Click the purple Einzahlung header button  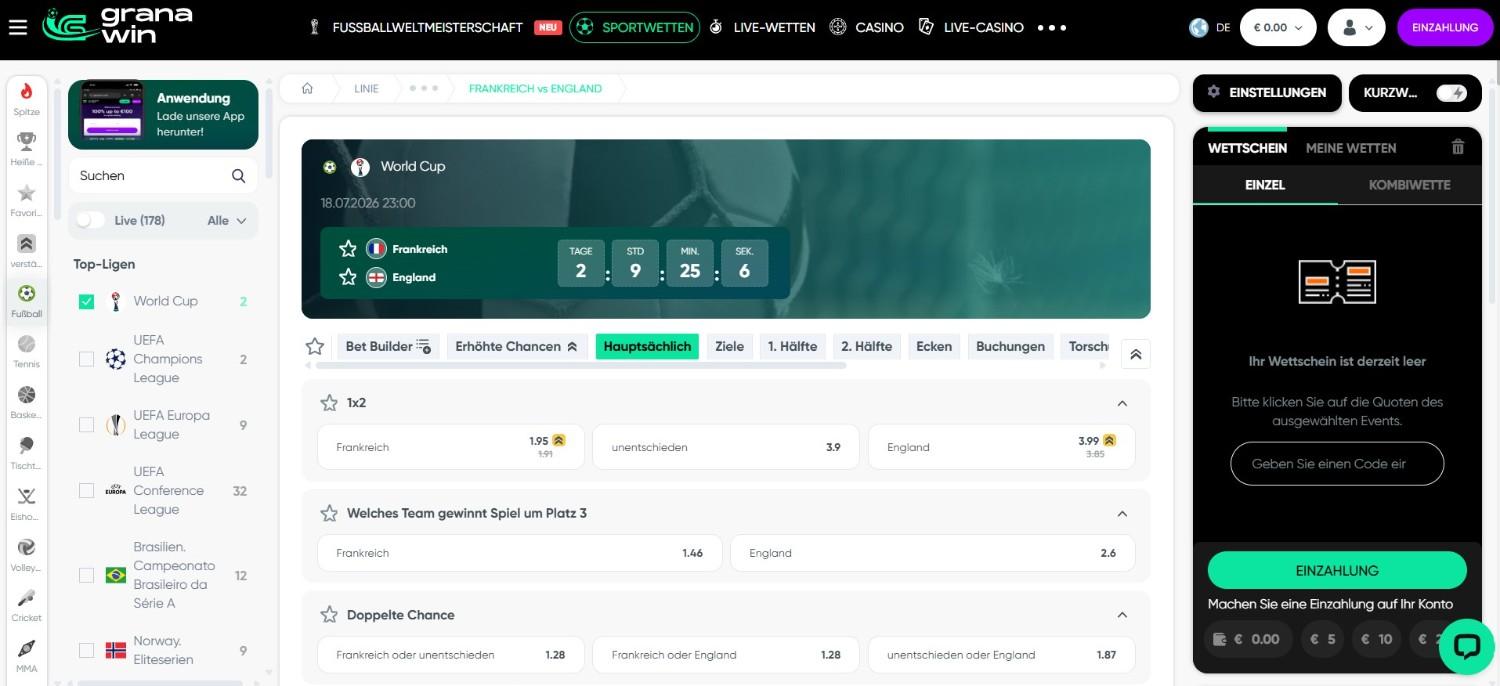(1445, 28)
